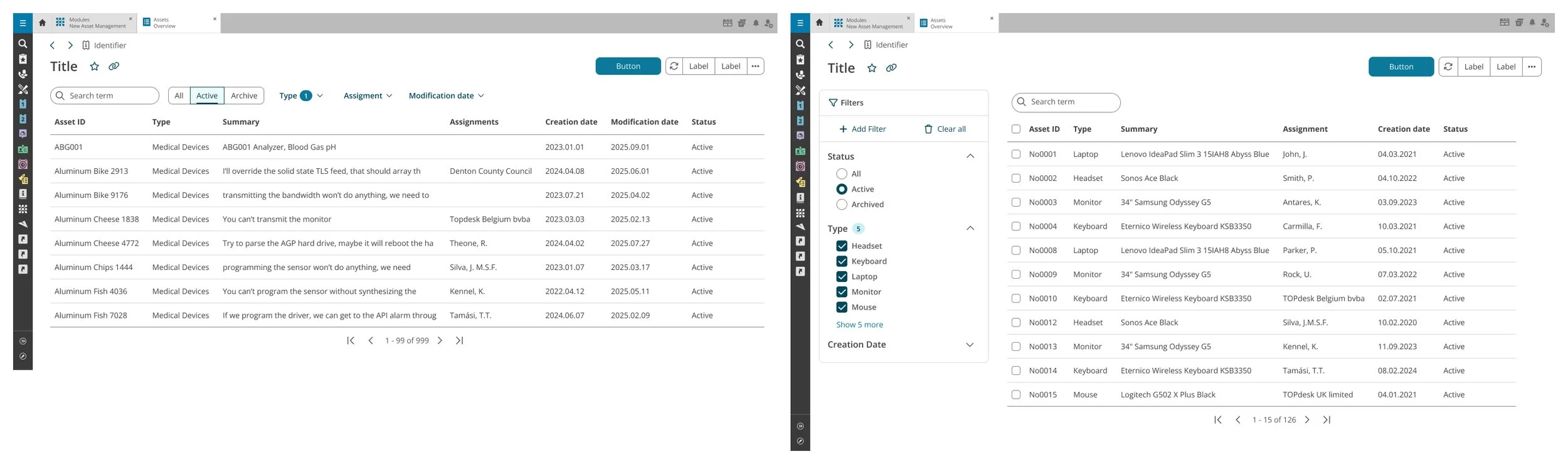Select the Active status radio button

tap(842, 189)
